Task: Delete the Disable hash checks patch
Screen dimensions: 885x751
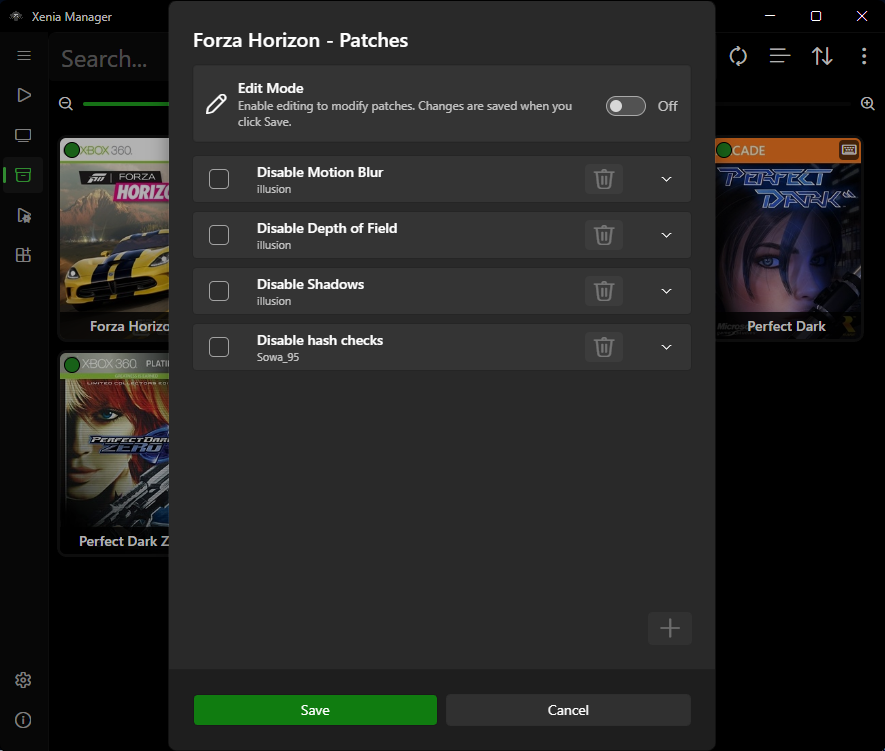Action: [603, 347]
